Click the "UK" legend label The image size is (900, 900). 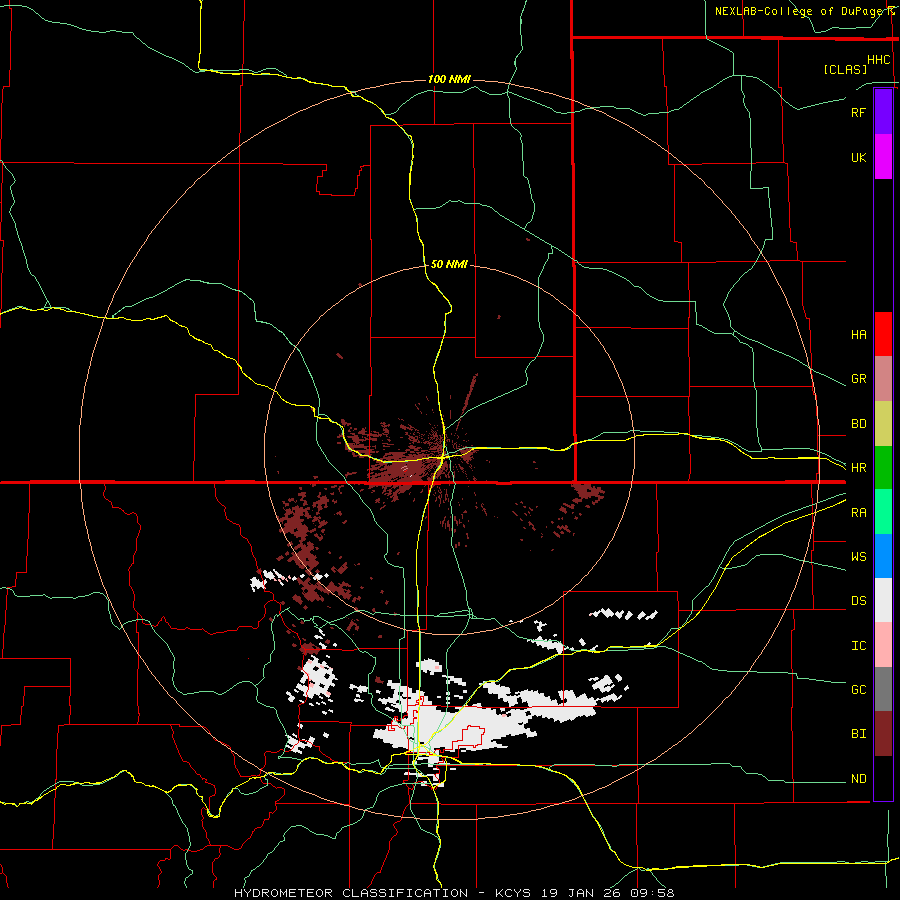[859, 157]
